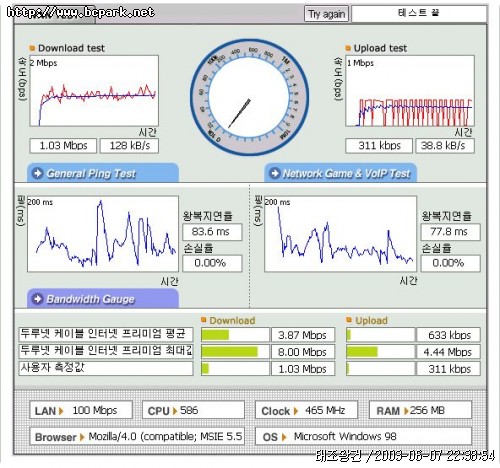500x468 pixels.
Task: Select the 38.8 kB/s upload result field
Action: (x=445, y=146)
